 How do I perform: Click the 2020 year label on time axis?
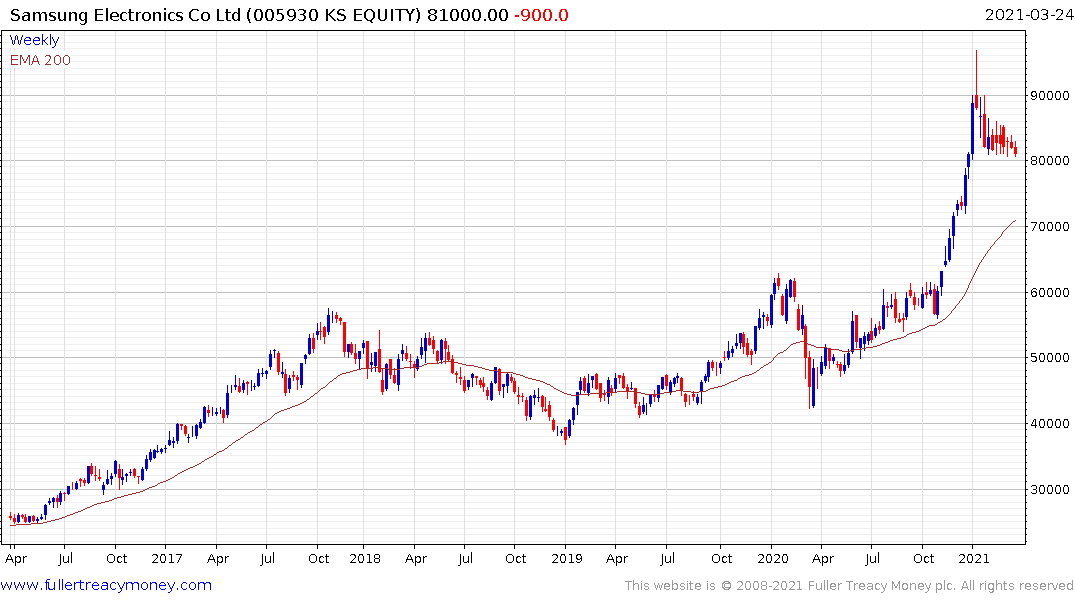click(x=773, y=558)
